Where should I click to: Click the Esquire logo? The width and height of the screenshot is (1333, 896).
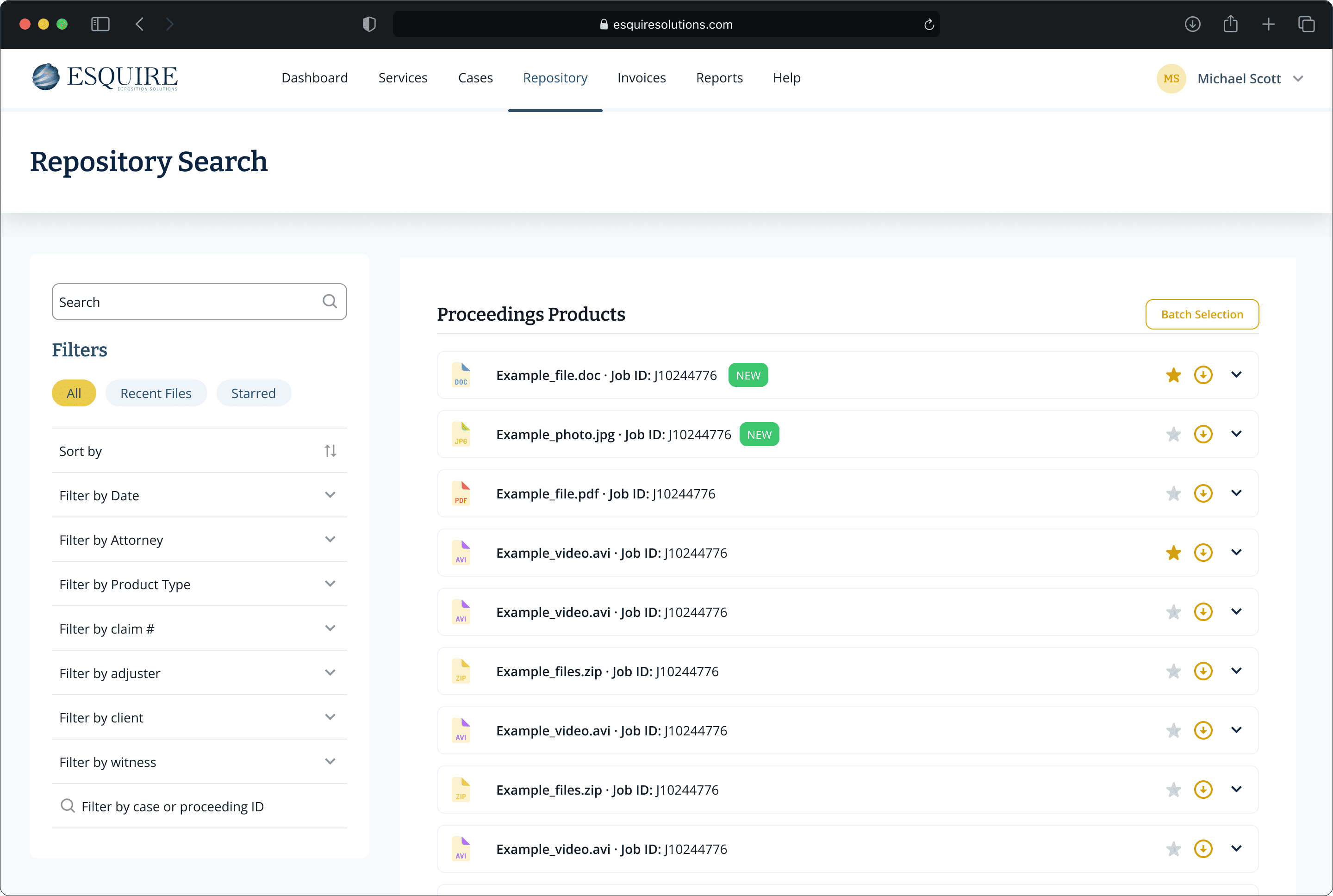[x=105, y=78]
